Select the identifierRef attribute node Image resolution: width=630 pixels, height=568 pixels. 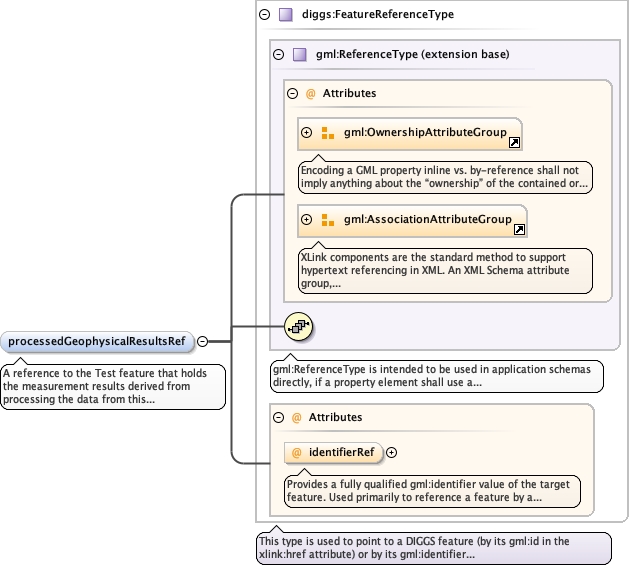point(340,453)
